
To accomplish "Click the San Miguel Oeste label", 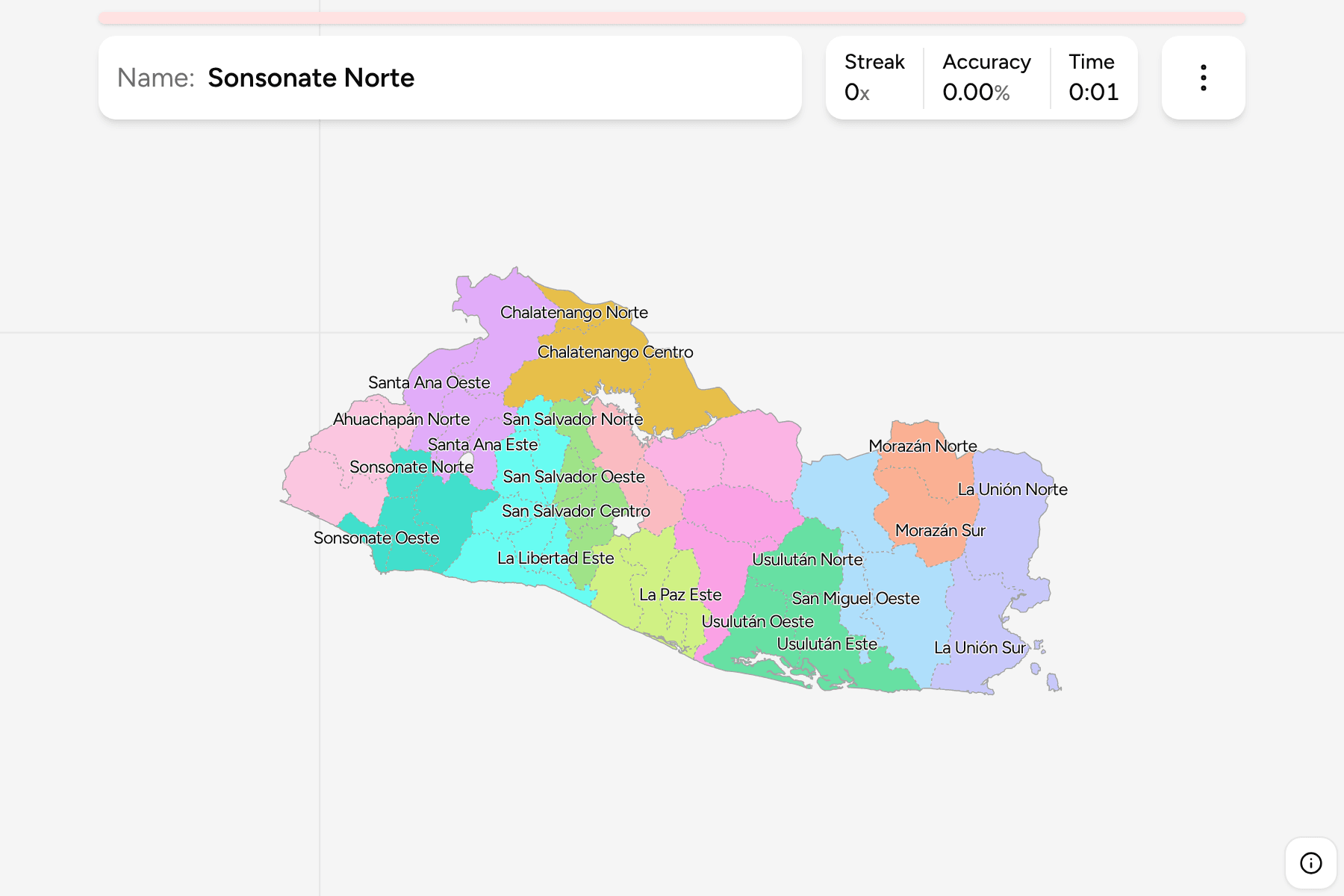I will [856, 598].
